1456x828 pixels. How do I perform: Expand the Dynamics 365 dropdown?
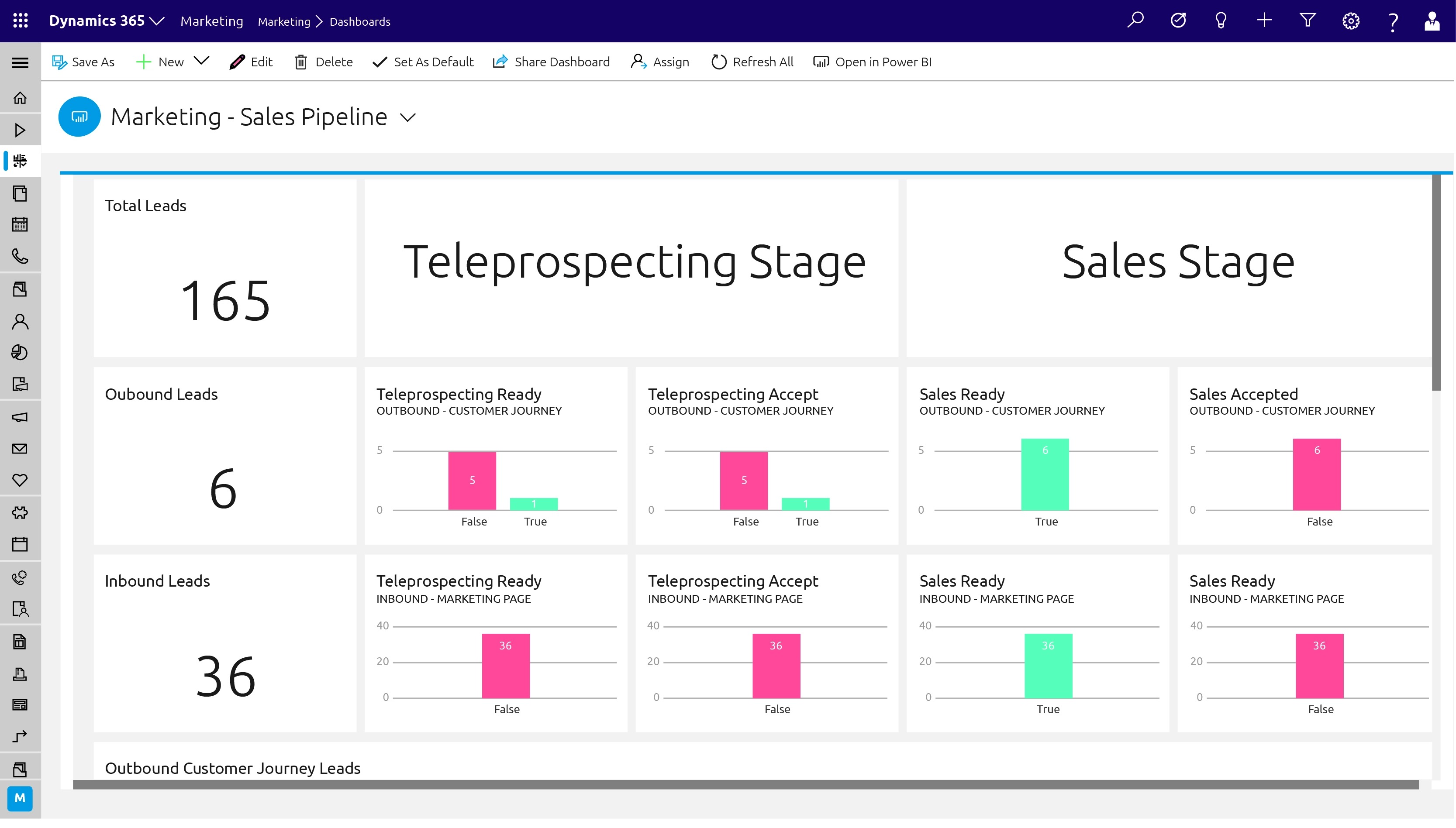click(156, 21)
